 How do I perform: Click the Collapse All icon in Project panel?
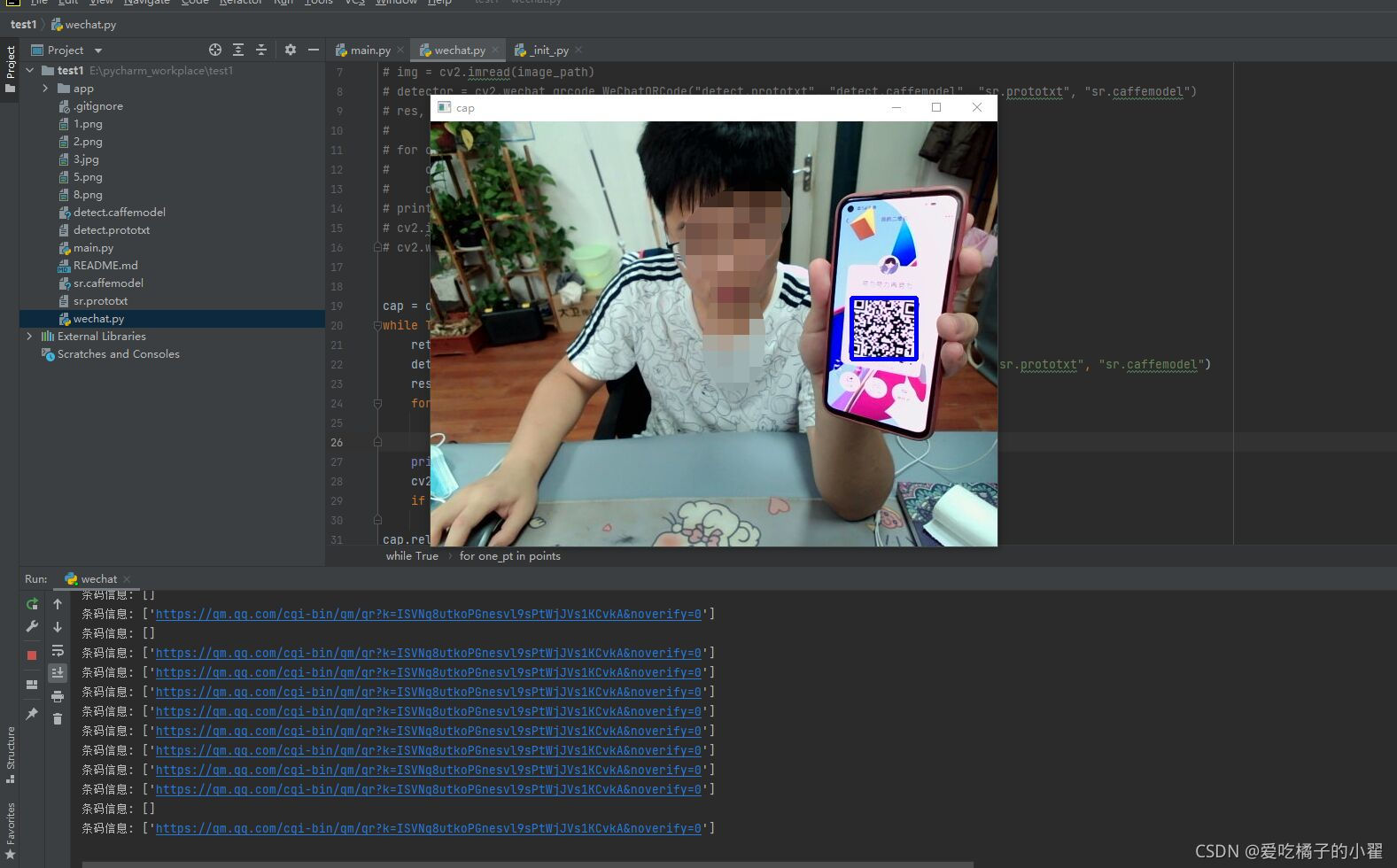point(261,50)
